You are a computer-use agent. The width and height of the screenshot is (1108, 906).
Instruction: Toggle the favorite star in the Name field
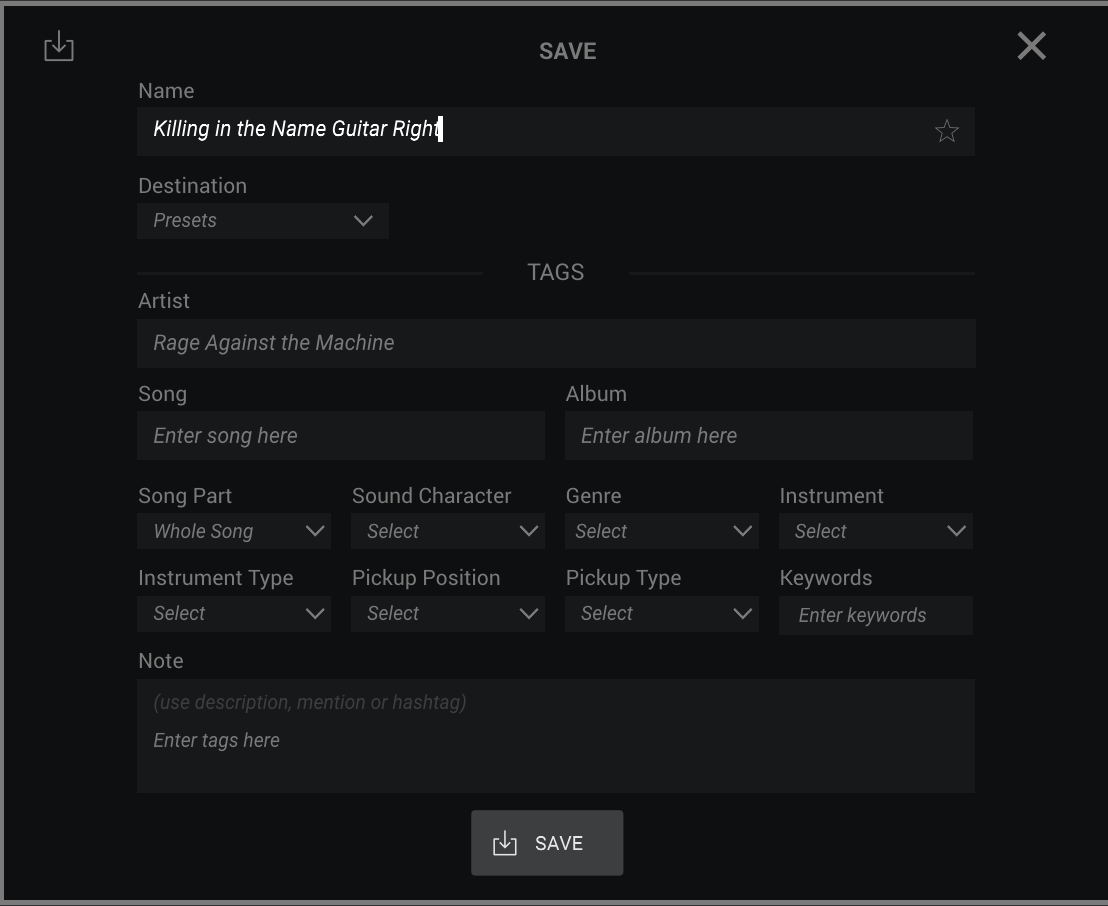946,131
